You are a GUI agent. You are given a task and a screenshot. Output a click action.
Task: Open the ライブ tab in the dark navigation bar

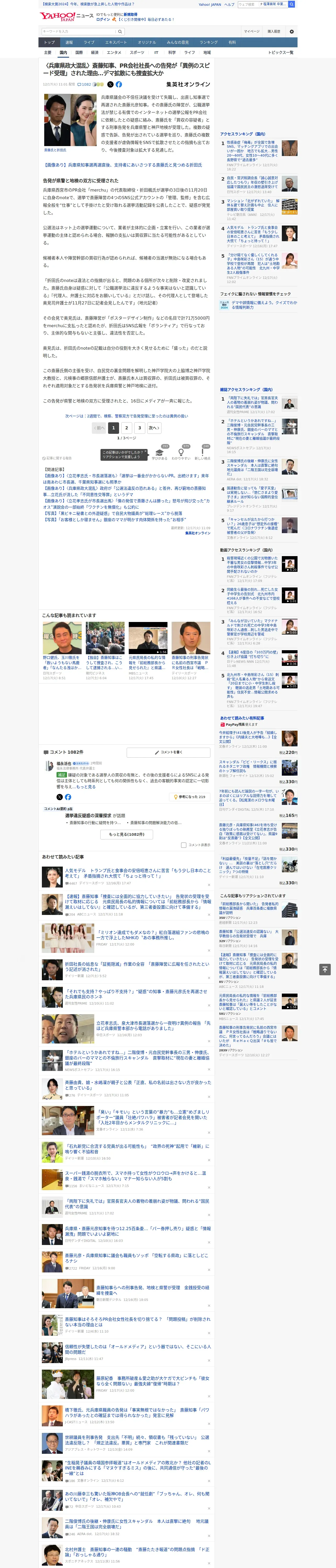coord(89,42)
